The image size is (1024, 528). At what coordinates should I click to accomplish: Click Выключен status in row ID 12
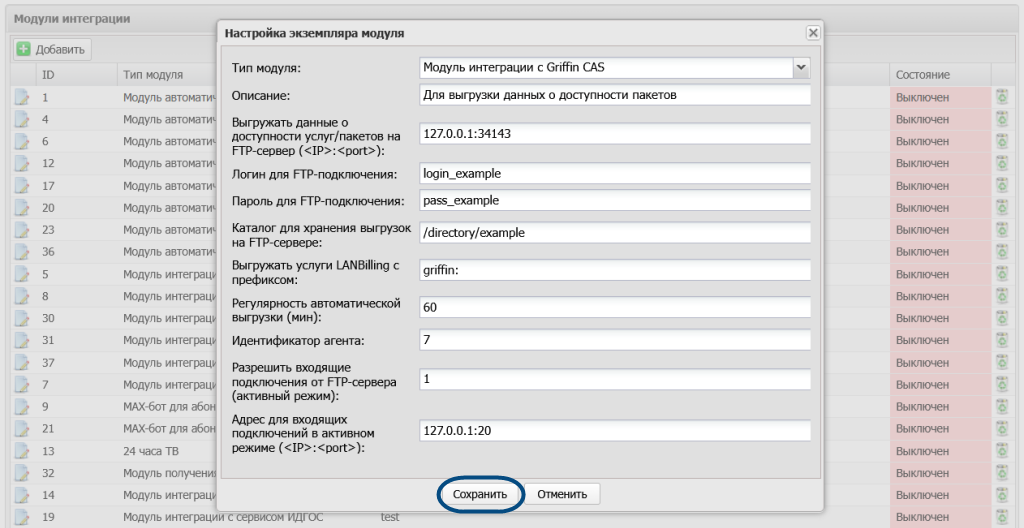[x=922, y=163]
